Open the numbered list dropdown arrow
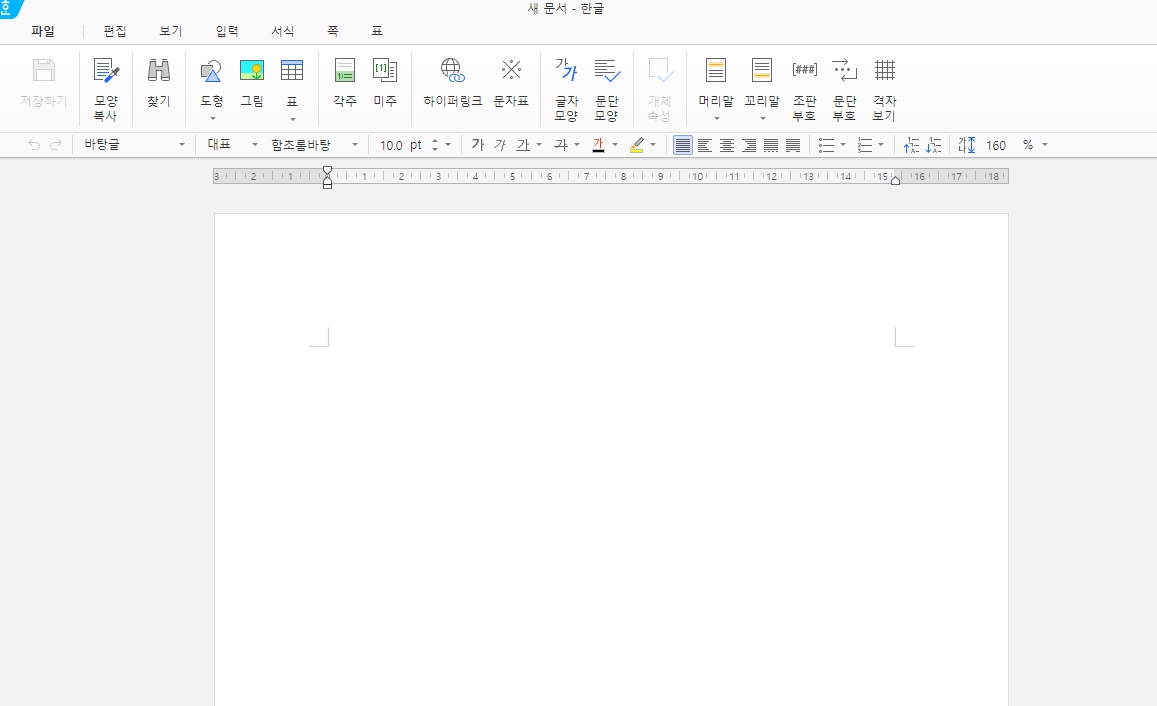1157x706 pixels. point(881,145)
